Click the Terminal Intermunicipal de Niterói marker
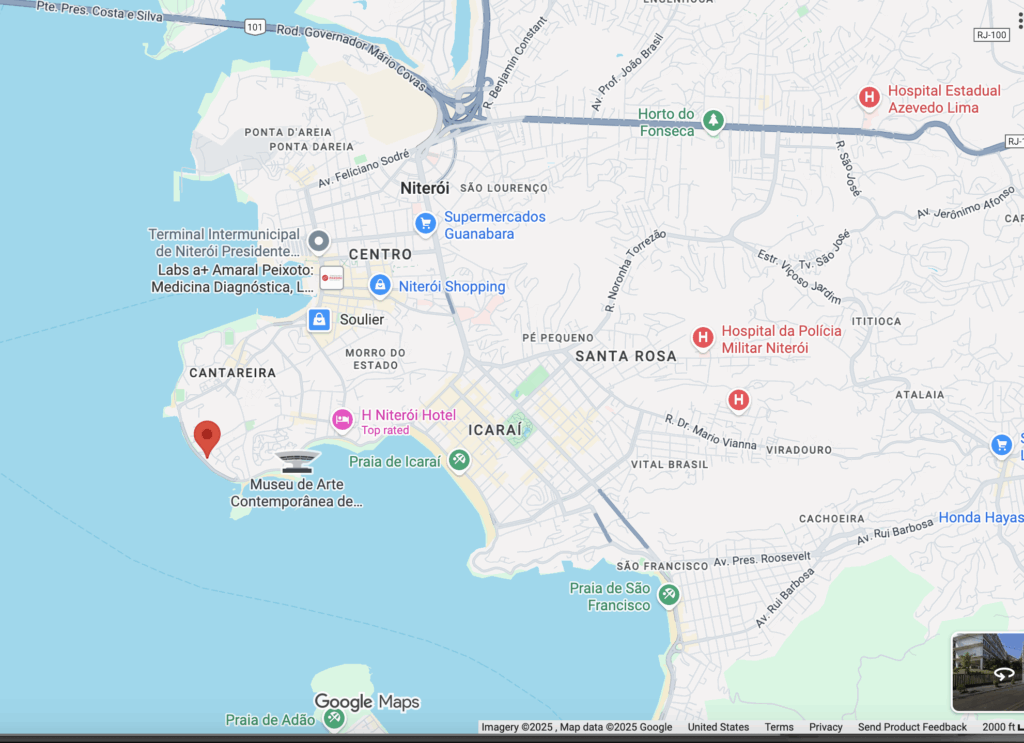The image size is (1024, 743). tap(319, 241)
